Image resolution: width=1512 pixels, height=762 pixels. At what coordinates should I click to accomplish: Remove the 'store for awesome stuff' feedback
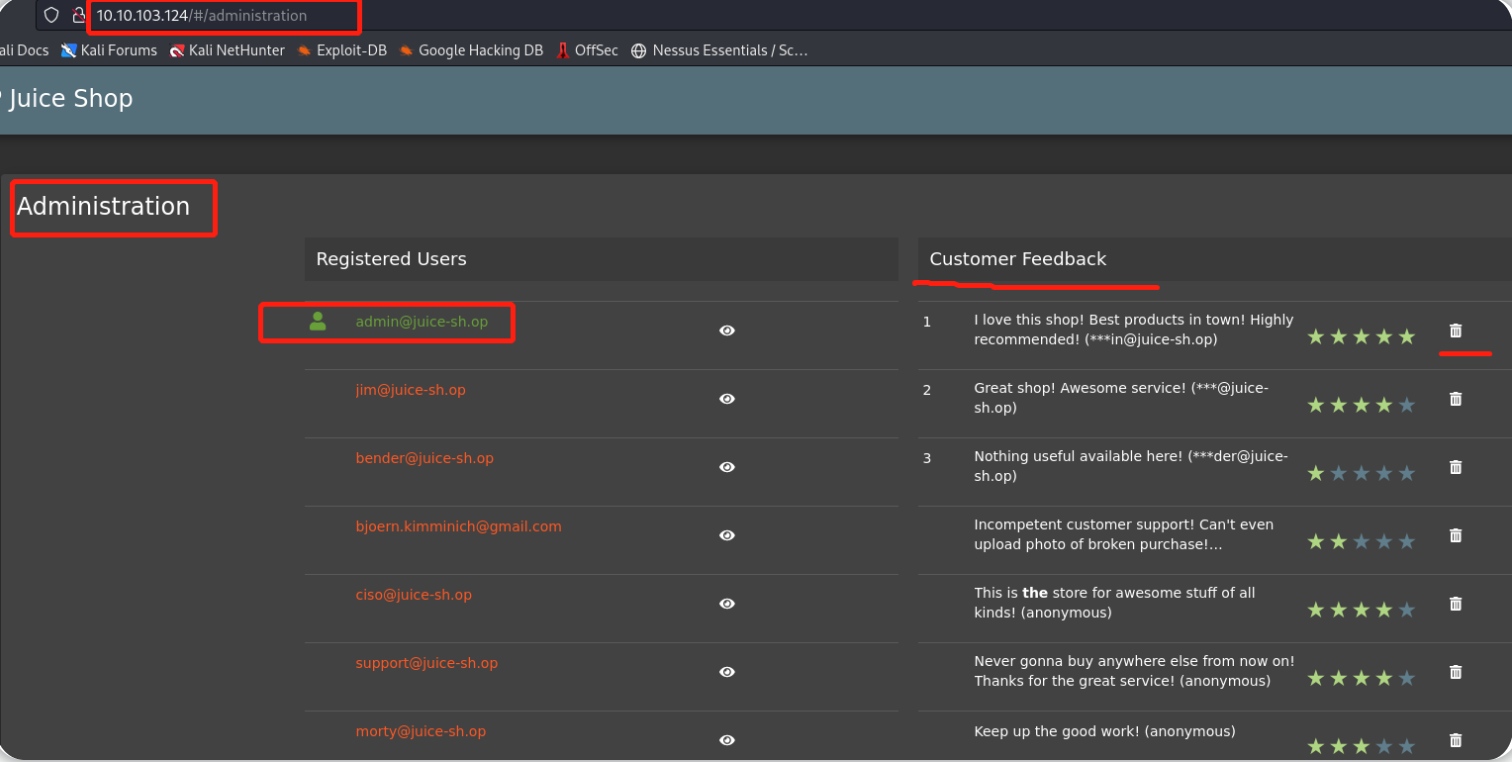[1456, 603]
